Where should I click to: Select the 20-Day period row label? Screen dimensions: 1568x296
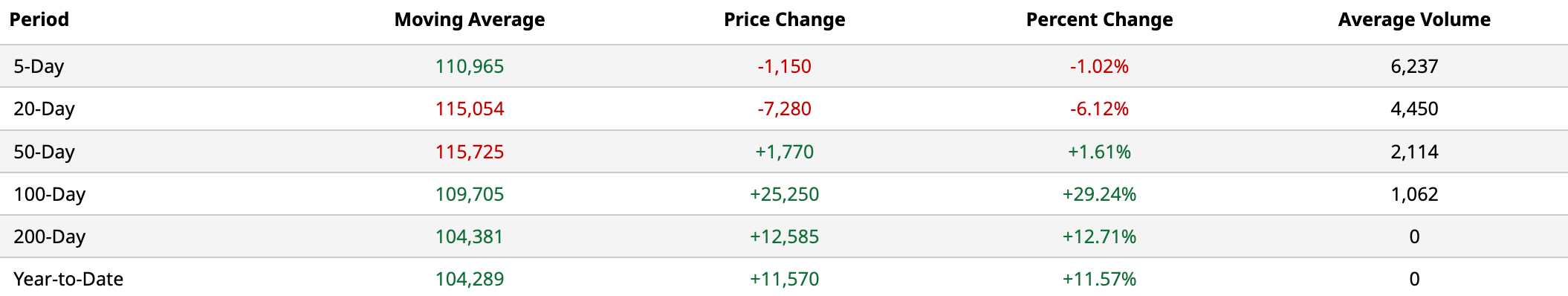45,109
